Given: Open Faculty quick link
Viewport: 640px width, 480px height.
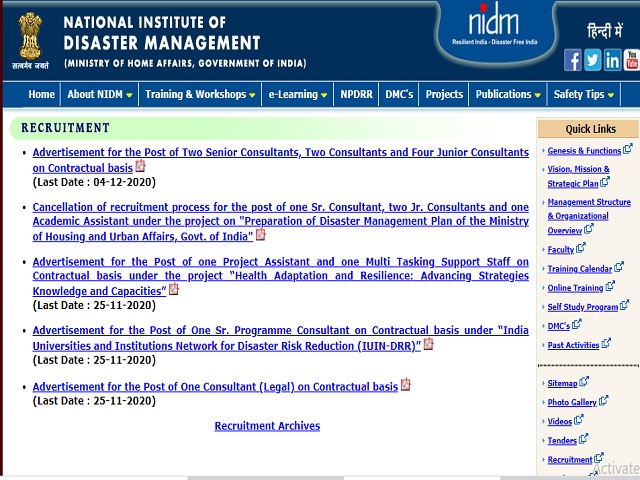Looking at the screenshot, I should (x=560, y=249).
